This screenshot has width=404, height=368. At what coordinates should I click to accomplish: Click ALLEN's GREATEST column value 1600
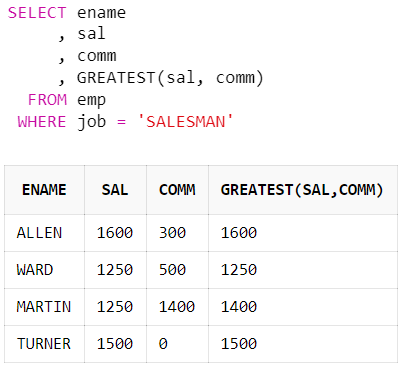point(239,233)
